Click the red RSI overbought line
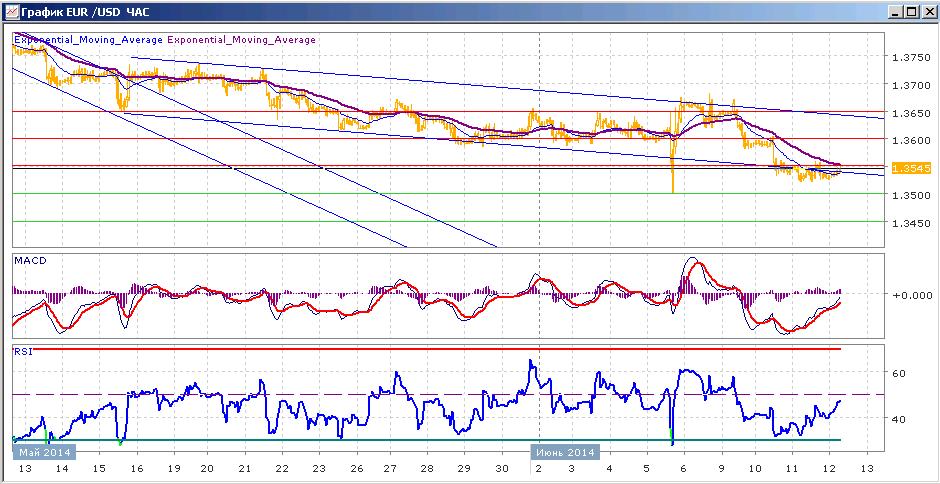The height and width of the screenshot is (484, 940). pos(427,348)
